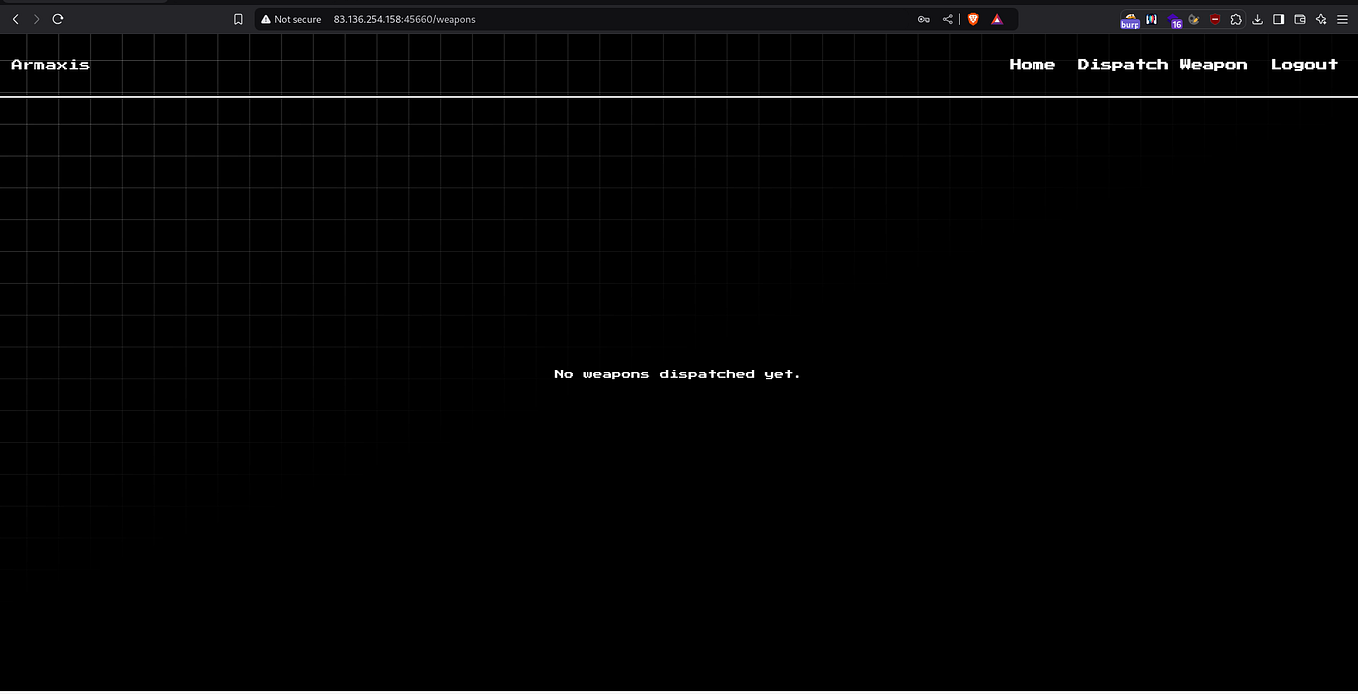Screen dimensions: 1358x694
Task: Open the extensions puzzle-piece menu
Action: 1237,19
